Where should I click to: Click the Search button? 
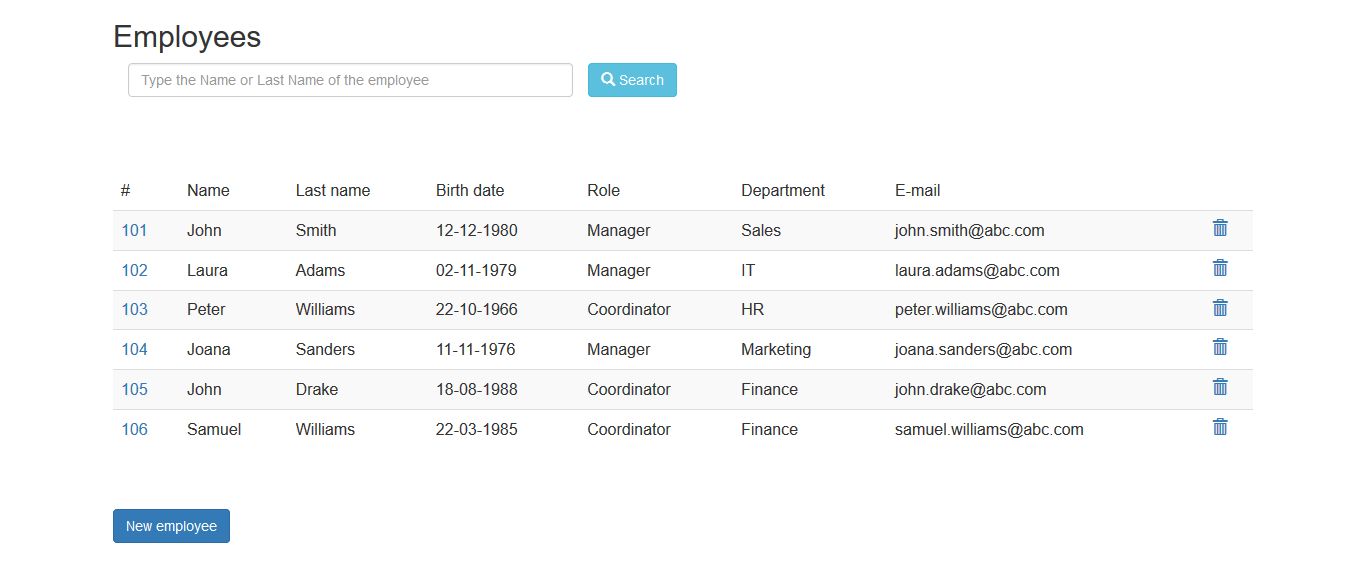tap(632, 80)
